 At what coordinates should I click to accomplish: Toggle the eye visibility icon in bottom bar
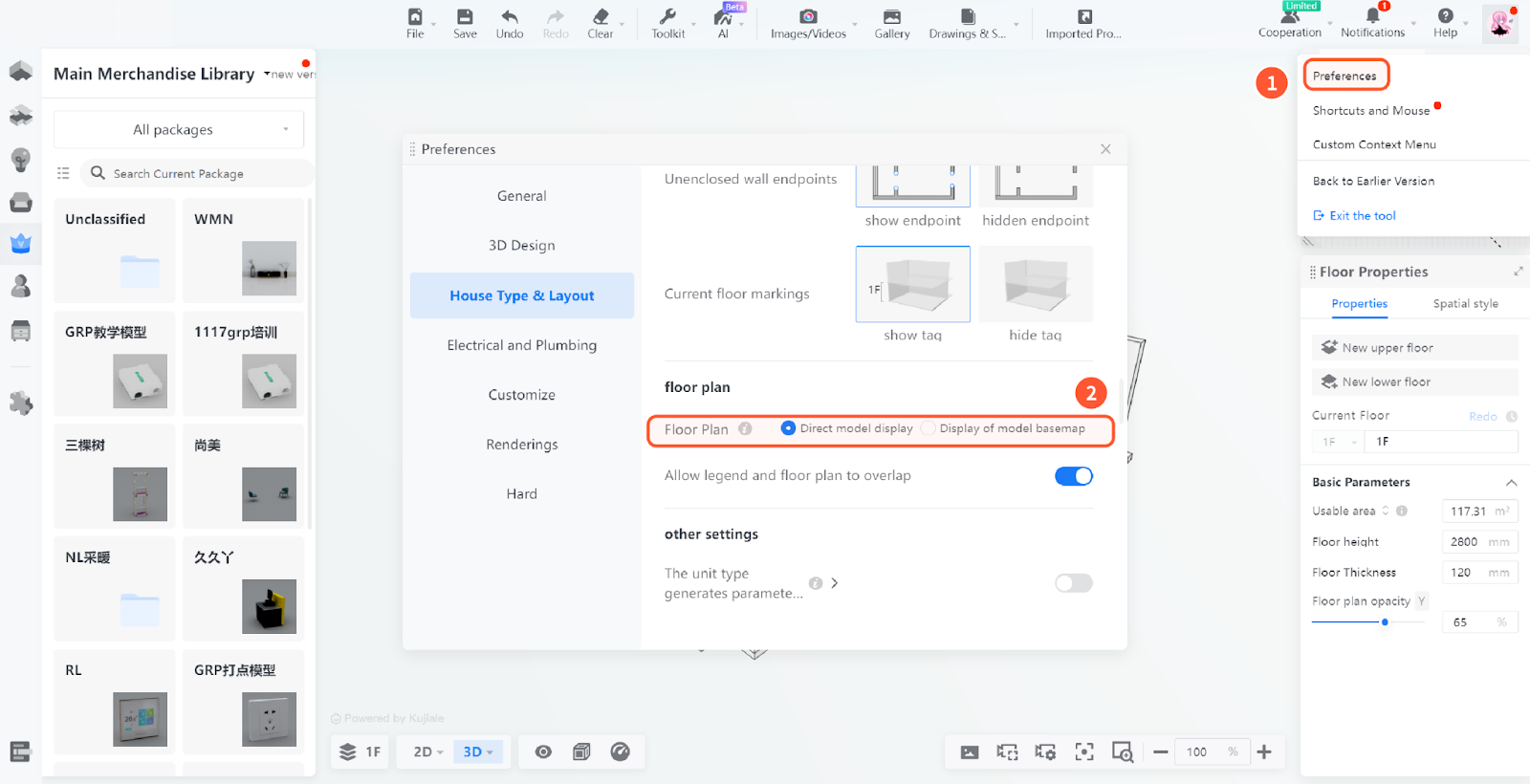tap(543, 752)
